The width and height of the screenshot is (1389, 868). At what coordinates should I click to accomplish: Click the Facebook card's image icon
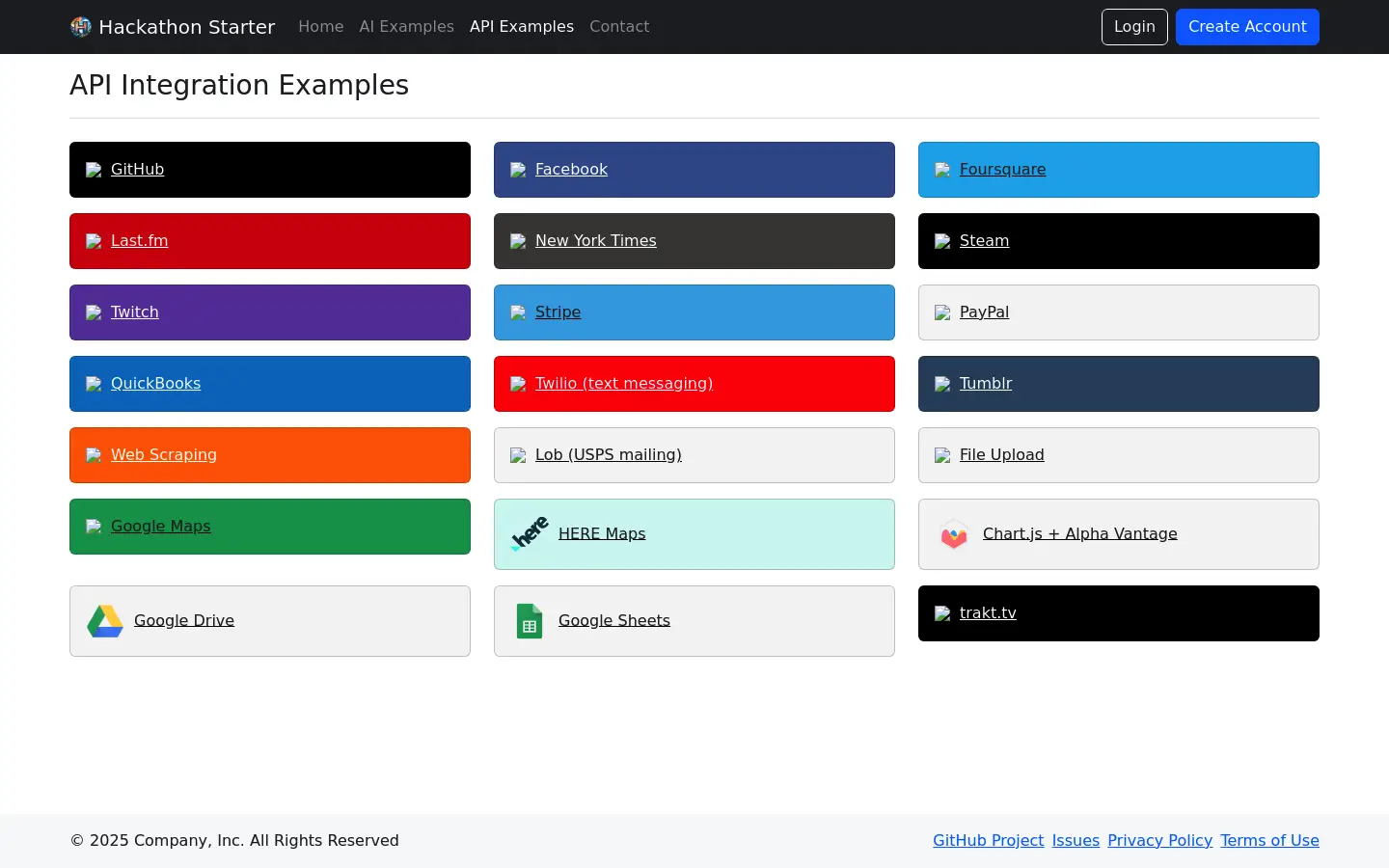(x=518, y=170)
